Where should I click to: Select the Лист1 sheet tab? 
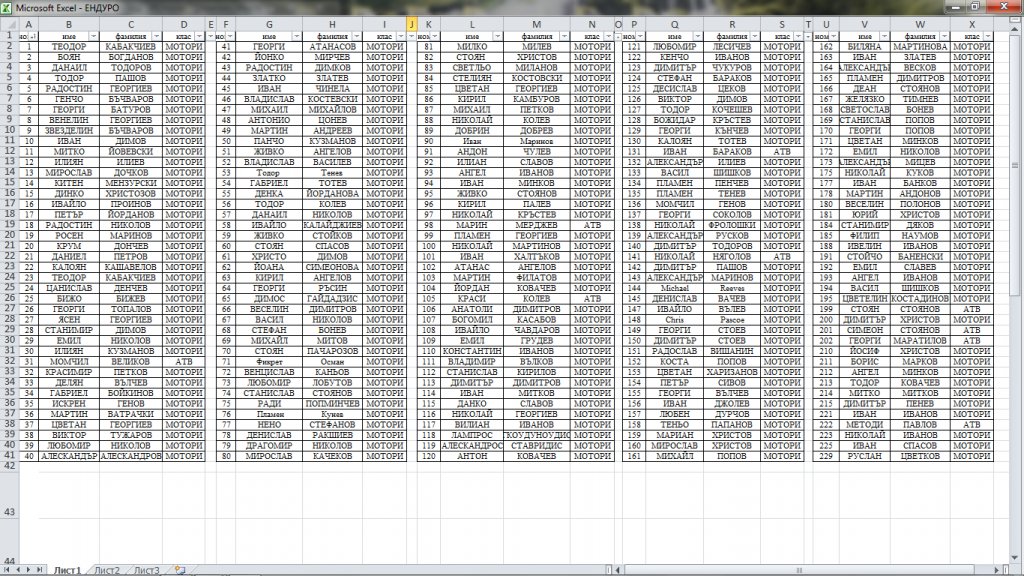coord(67,569)
